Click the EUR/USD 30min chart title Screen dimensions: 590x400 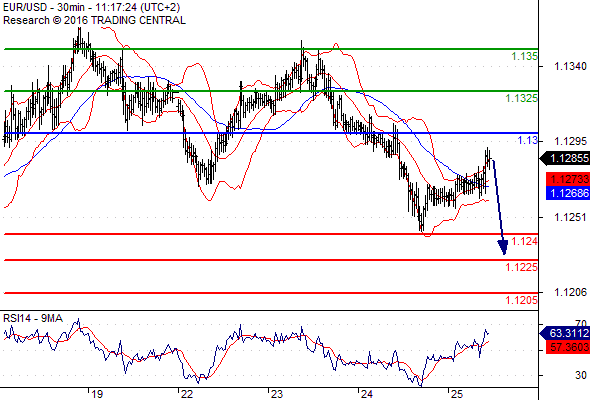click(x=92, y=7)
